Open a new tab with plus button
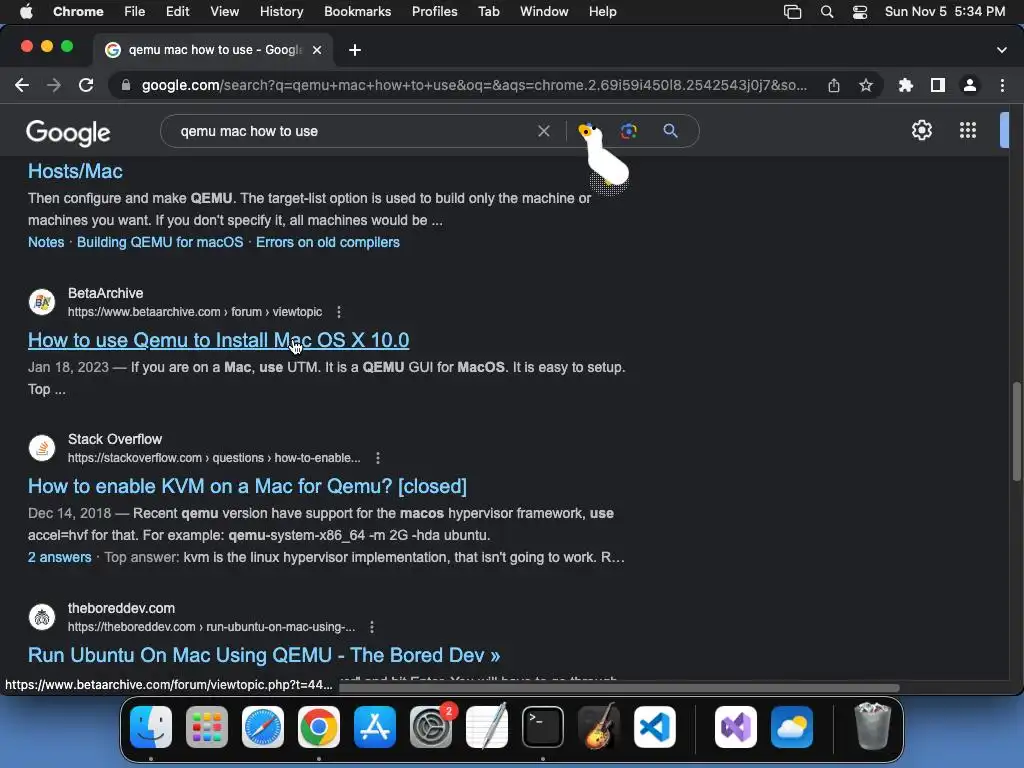The height and width of the screenshot is (768, 1024). coord(355,50)
